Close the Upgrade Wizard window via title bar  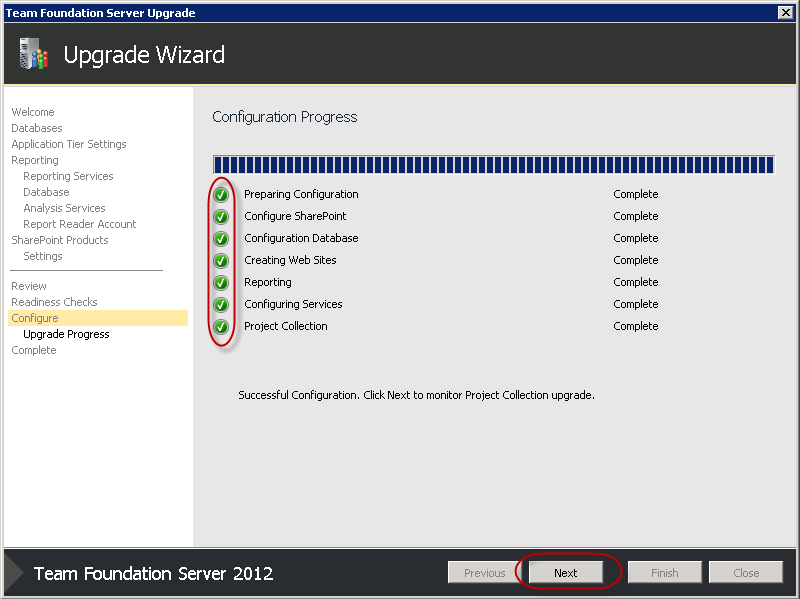coord(785,12)
